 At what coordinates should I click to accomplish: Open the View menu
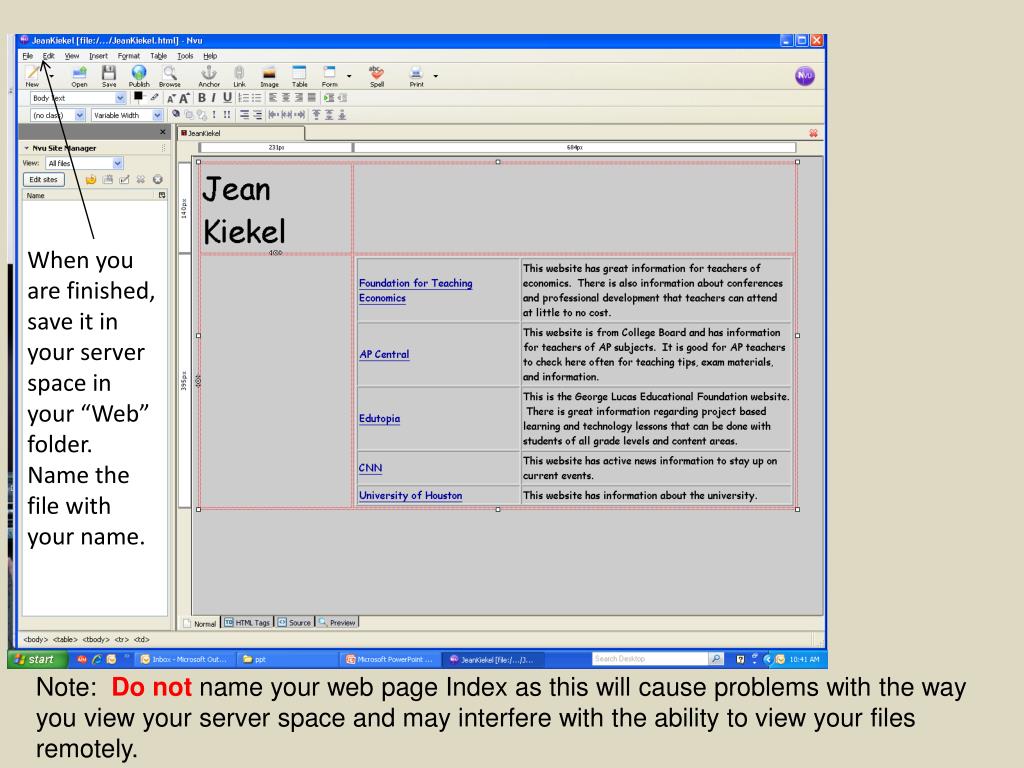coord(72,56)
